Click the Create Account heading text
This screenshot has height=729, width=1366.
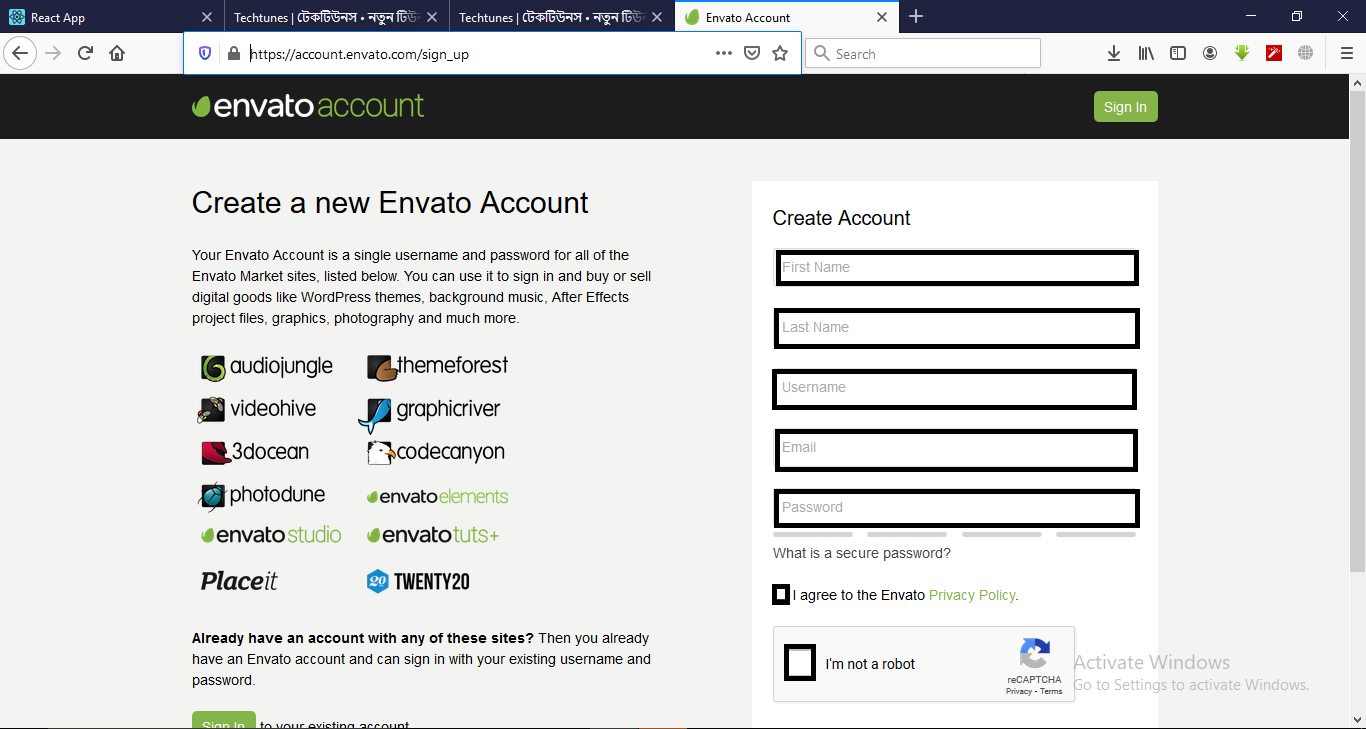[841, 218]
